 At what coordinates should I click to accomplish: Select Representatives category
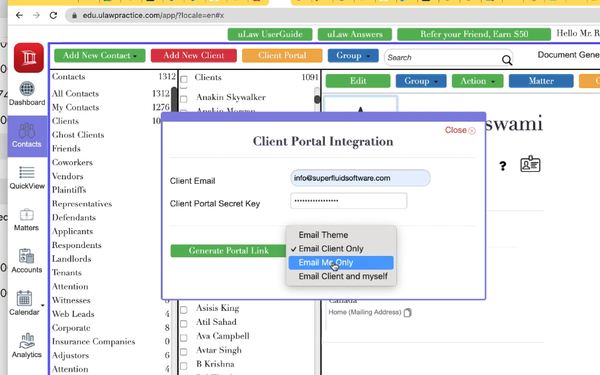pos(82,204)
